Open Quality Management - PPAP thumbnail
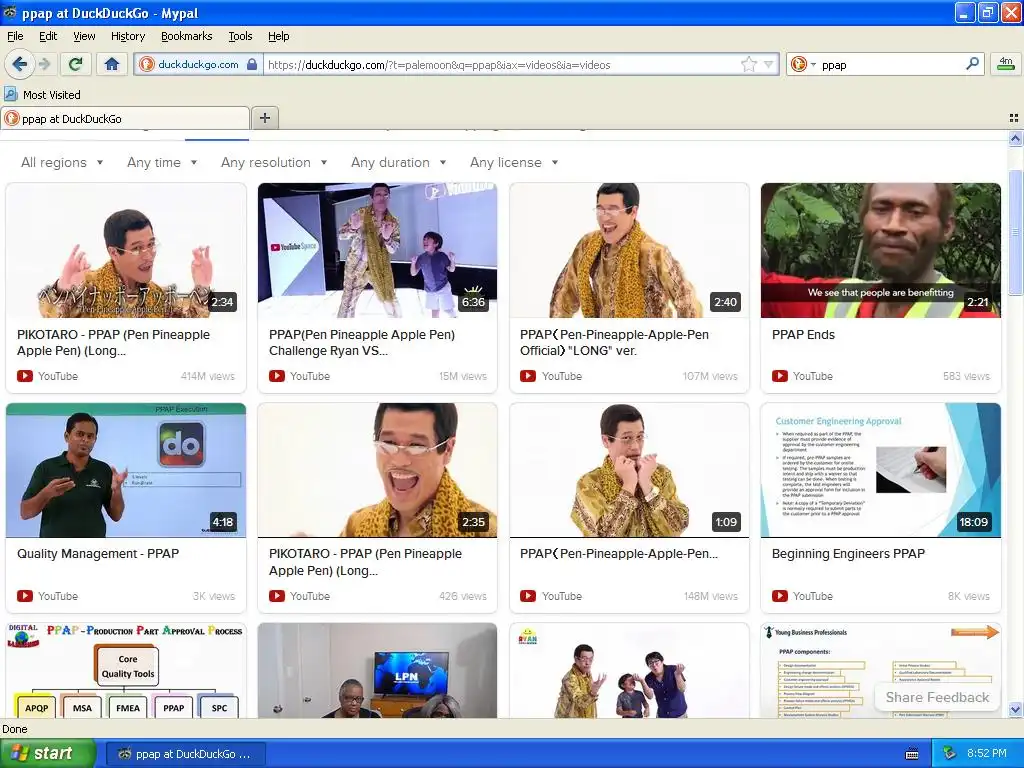This screenshot has height=768, width=1024. (126, 470)
